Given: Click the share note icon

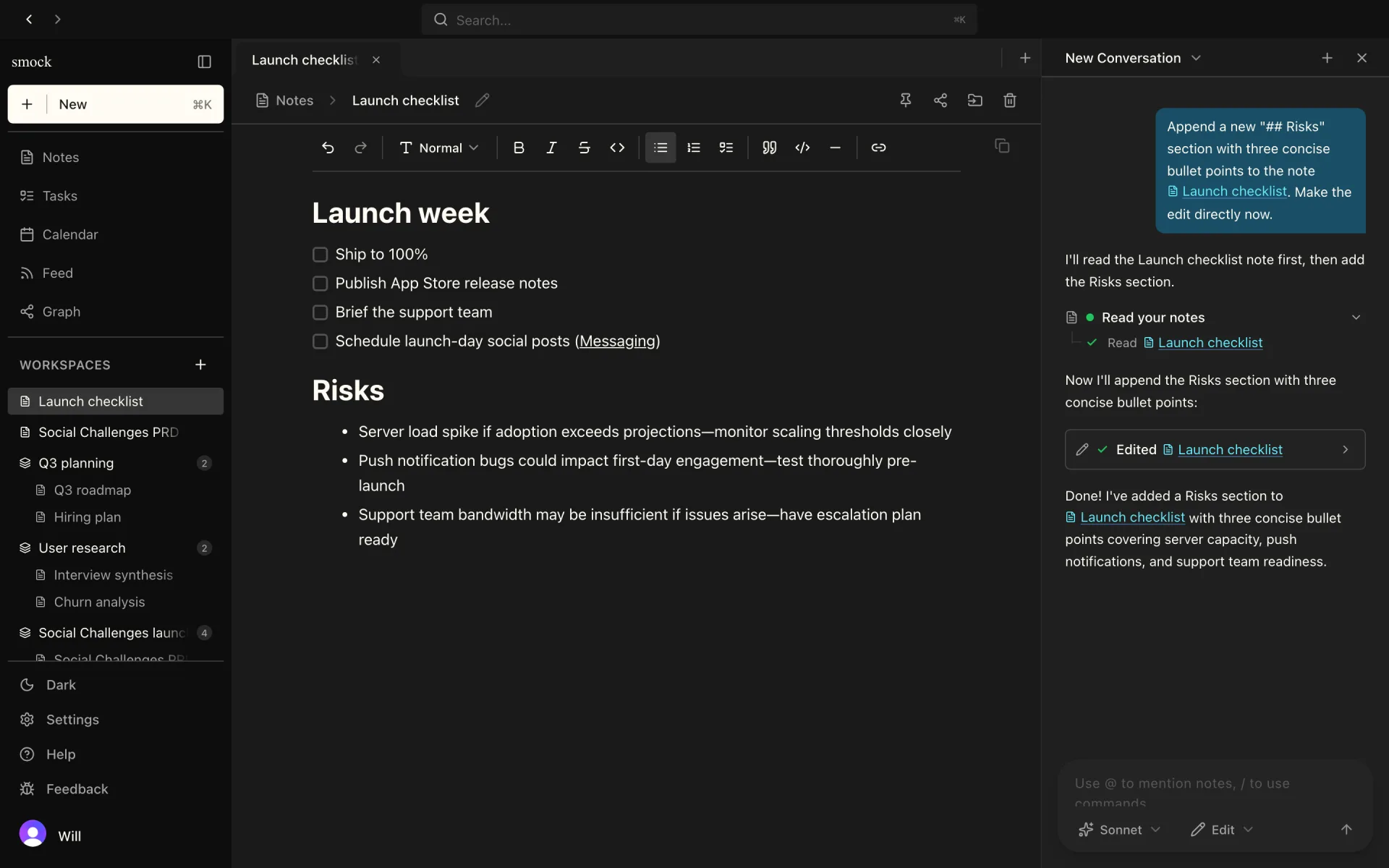Looking at the screenshot, I should coord(940,101).
